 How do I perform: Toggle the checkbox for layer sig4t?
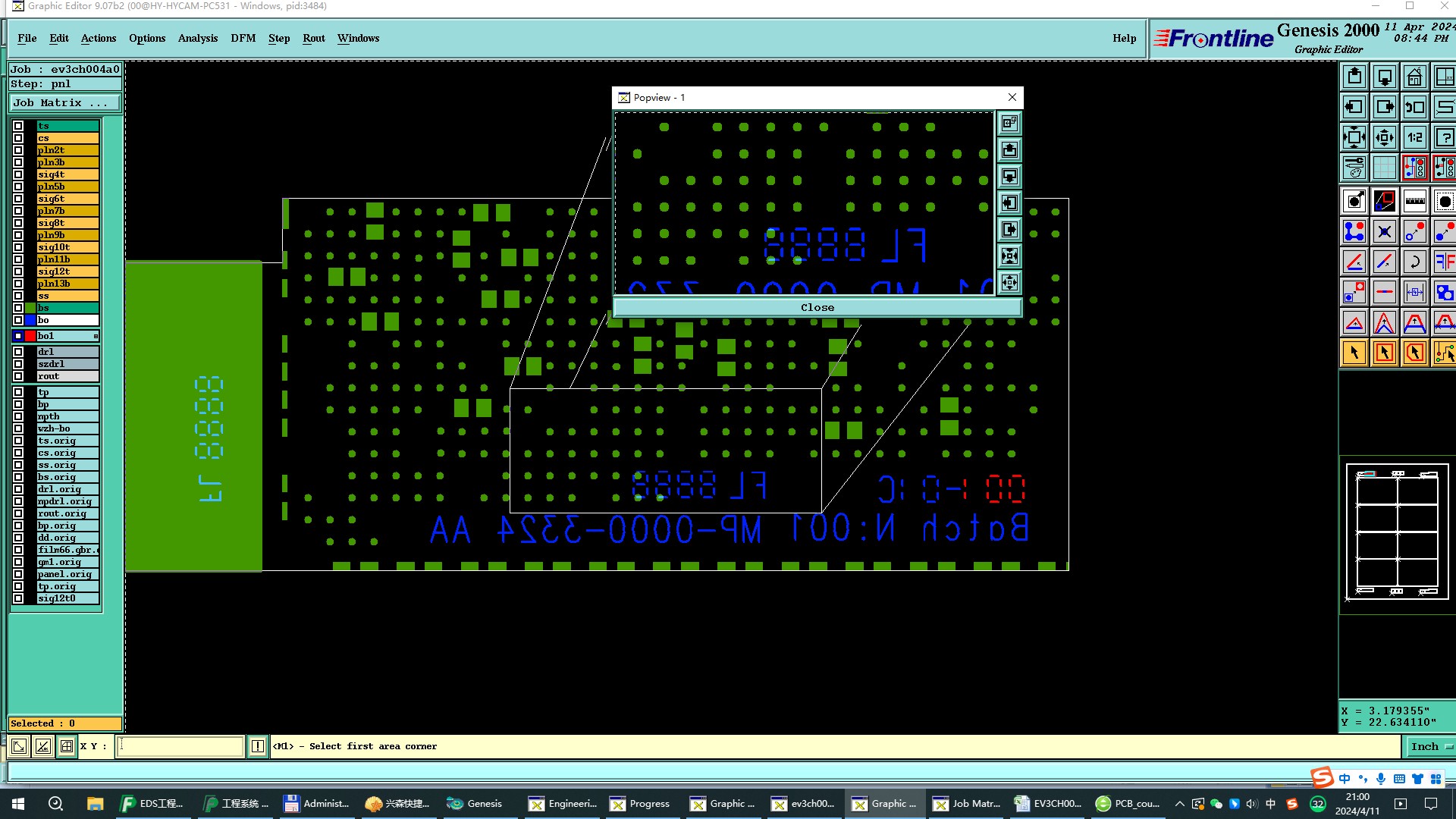pos(18,174)
